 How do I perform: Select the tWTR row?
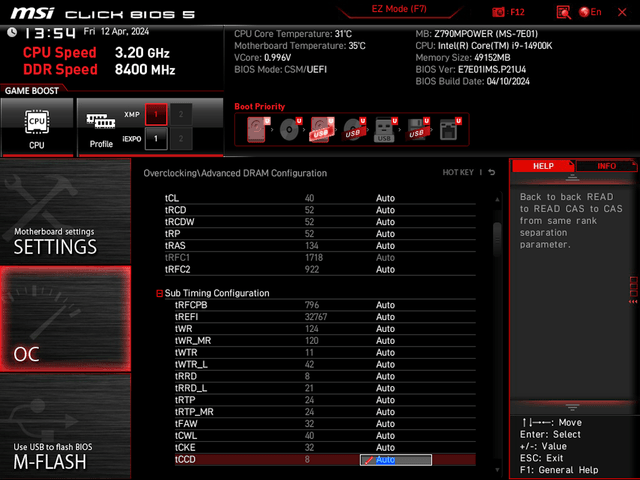tap(325, 353)
